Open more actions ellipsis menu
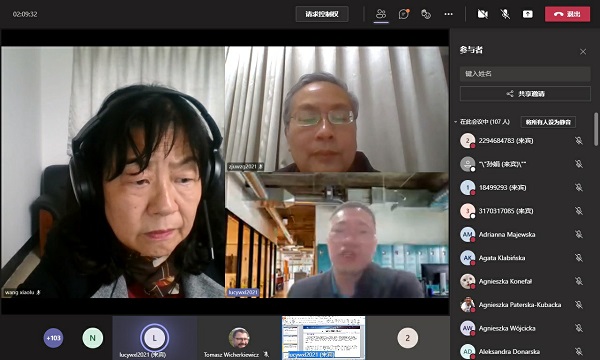This screenshot has width=600, height=360. pyautogui.click(x=448, y=14)
